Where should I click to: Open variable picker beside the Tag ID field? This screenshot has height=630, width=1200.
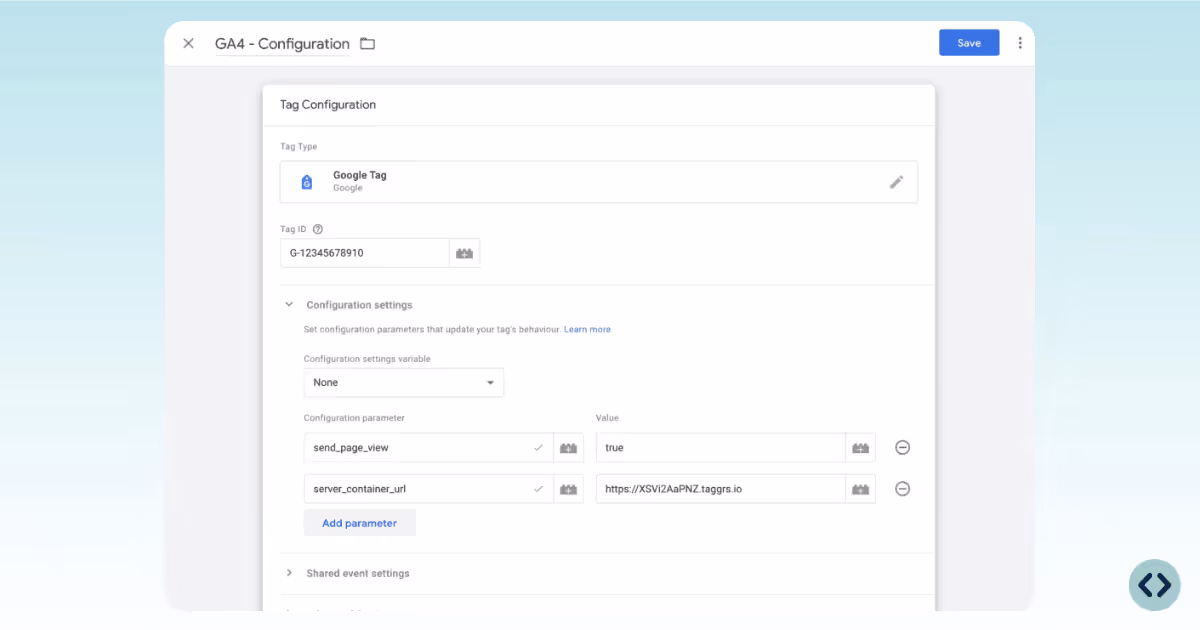coord(465,253)
